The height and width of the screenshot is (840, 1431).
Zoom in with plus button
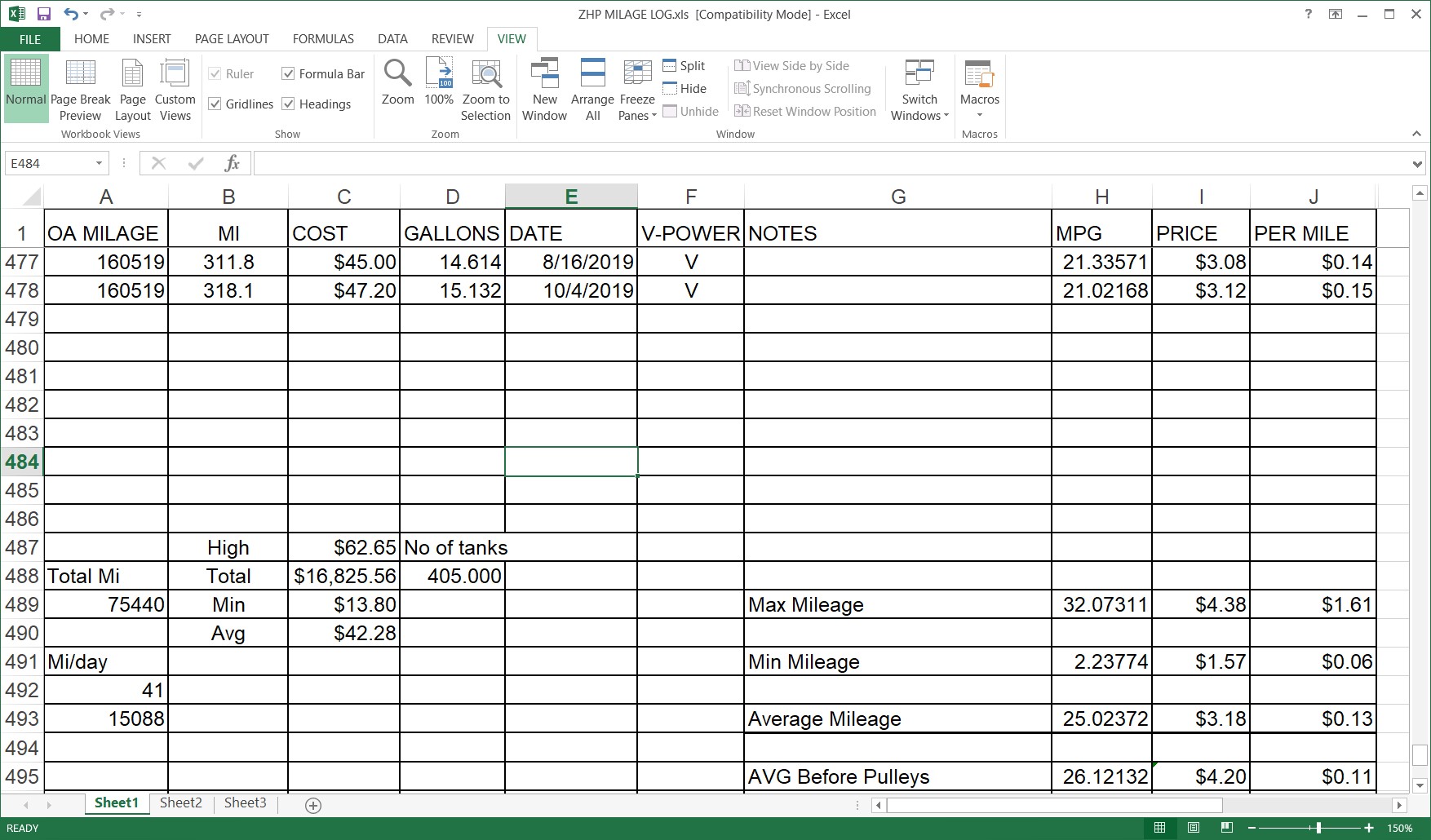pyautogui.click(x=1369, y=828)
